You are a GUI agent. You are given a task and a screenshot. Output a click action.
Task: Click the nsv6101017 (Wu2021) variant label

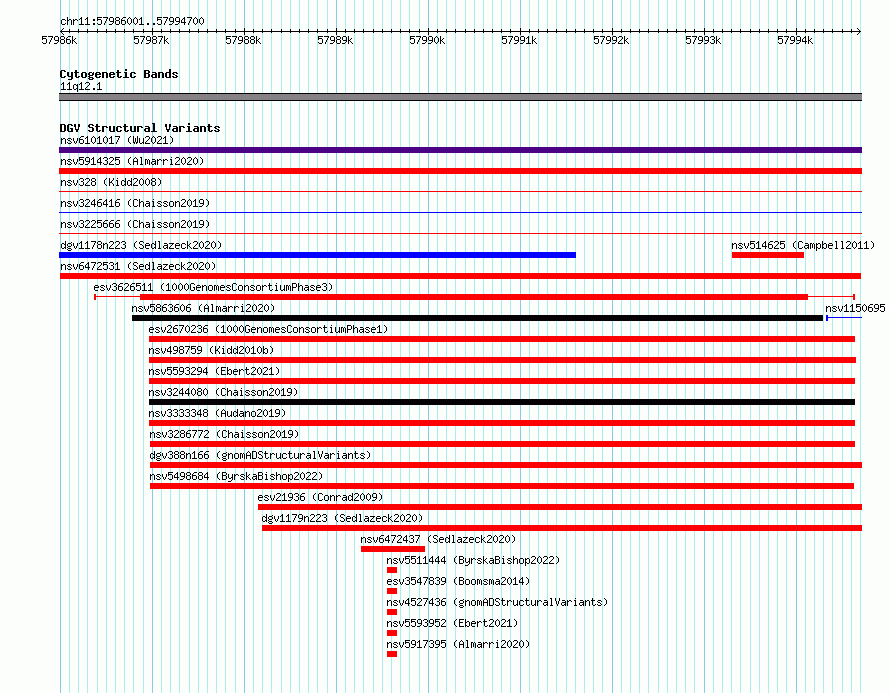117,140
